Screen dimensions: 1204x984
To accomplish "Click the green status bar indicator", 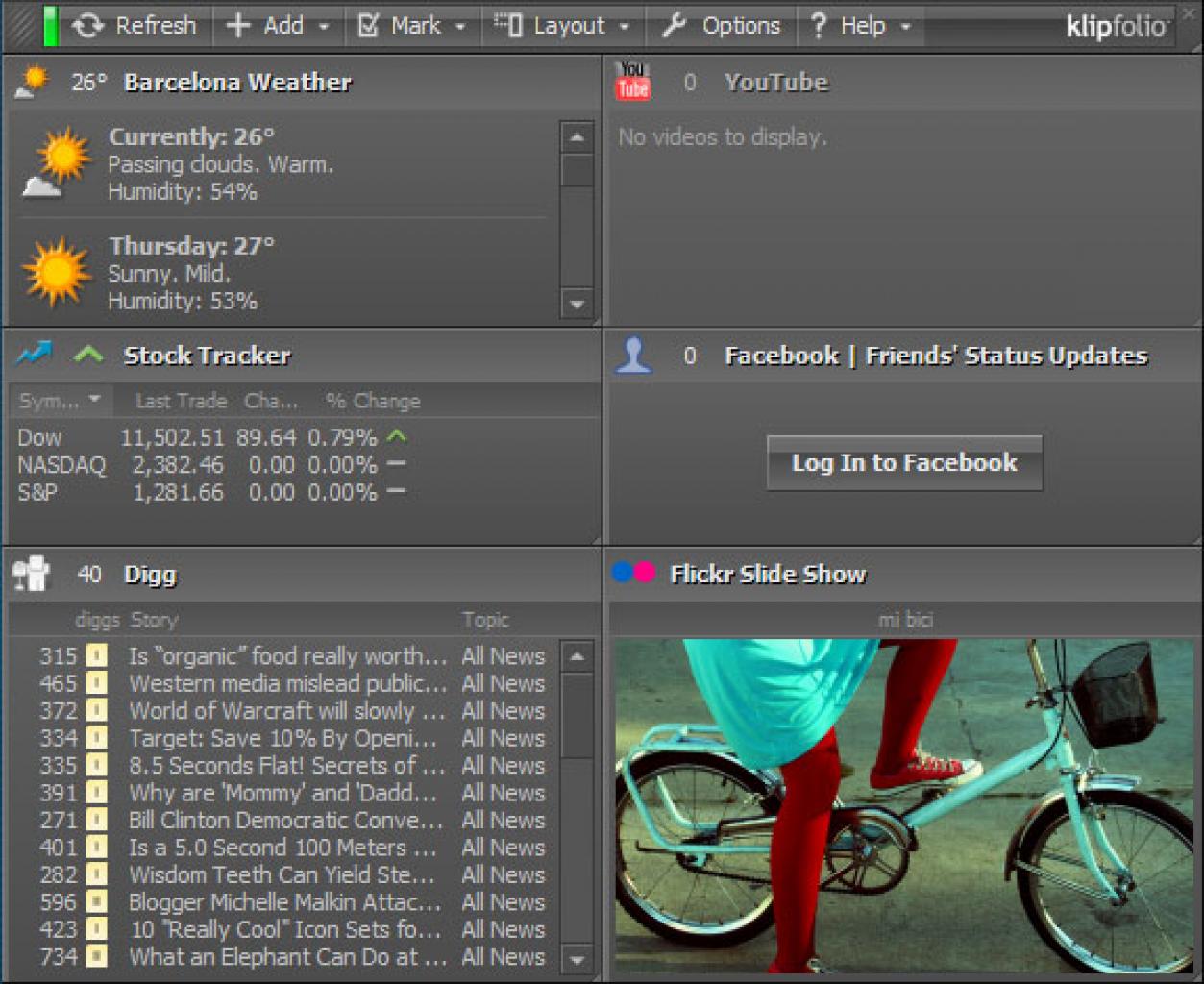I will pyautogui.click(x=51, y=26).
